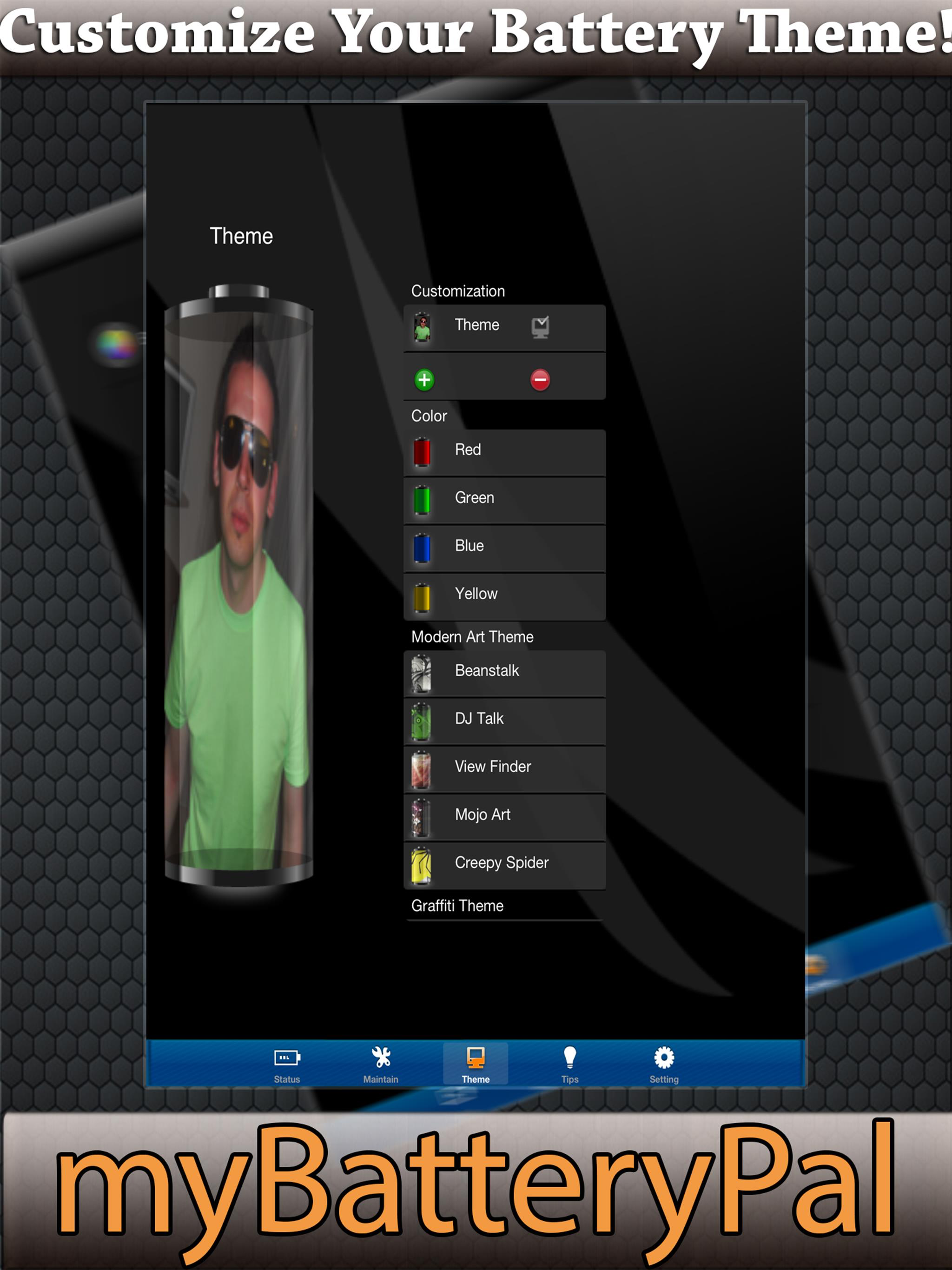952x1270 pixels.
Task: Select the Yellow battery color
Action: tap(504, 595)
